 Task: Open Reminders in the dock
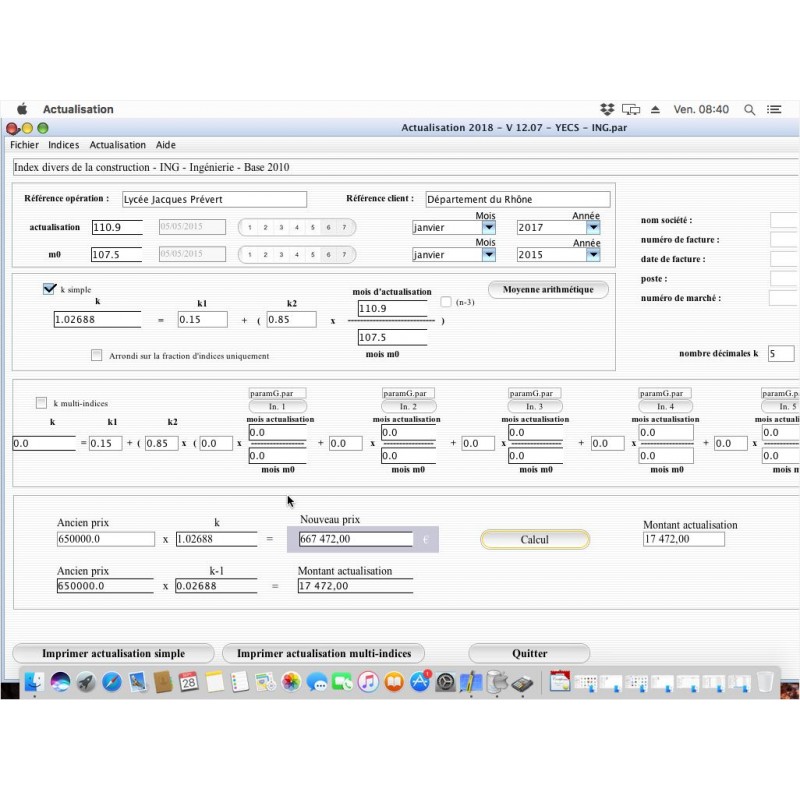(240, 682)
